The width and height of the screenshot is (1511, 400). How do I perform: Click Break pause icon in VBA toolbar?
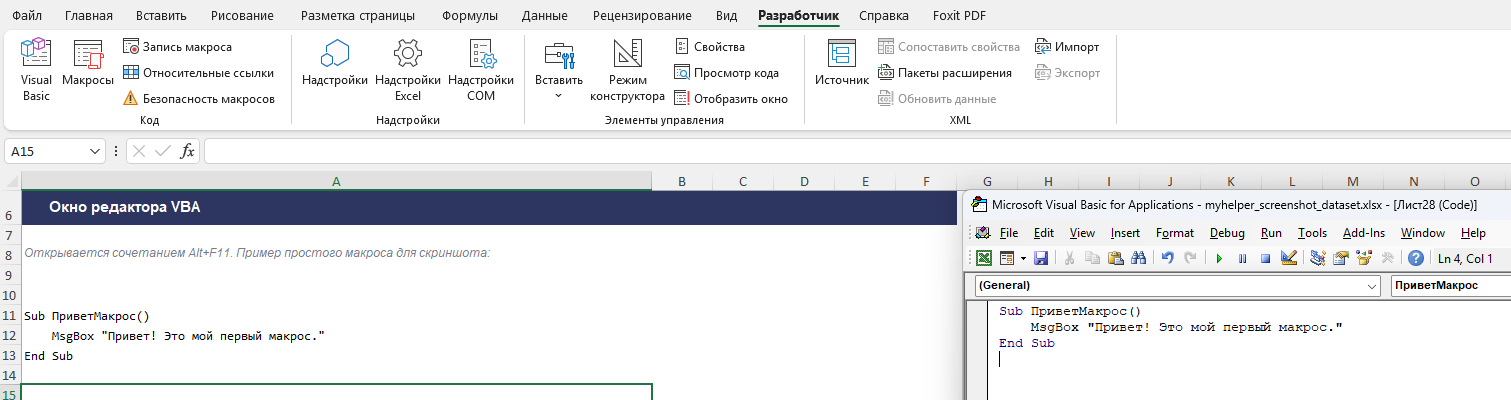pyautogui.click(x=1242, y=258)
